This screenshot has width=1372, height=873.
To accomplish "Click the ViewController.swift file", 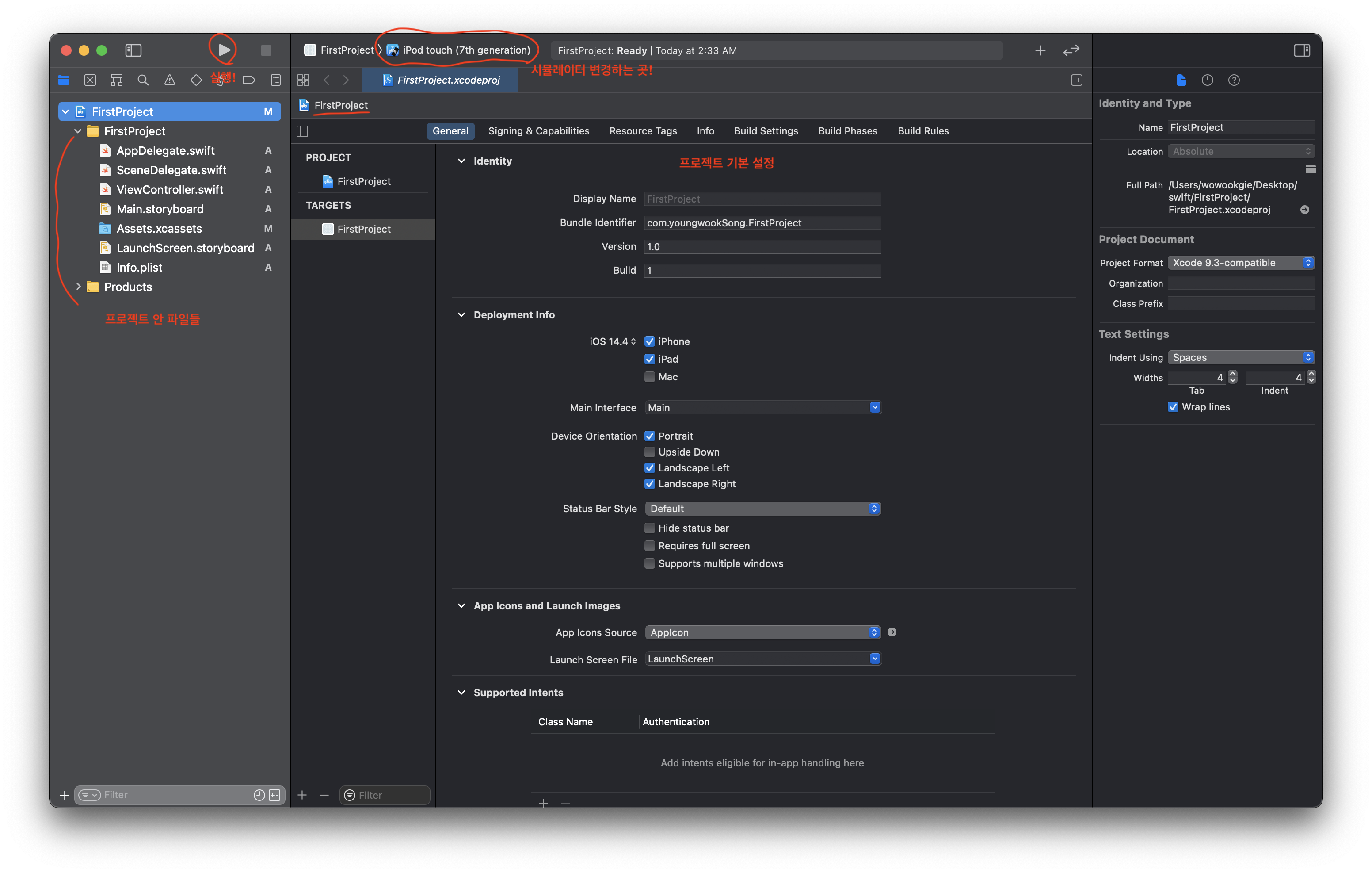I will click(168, 189).
